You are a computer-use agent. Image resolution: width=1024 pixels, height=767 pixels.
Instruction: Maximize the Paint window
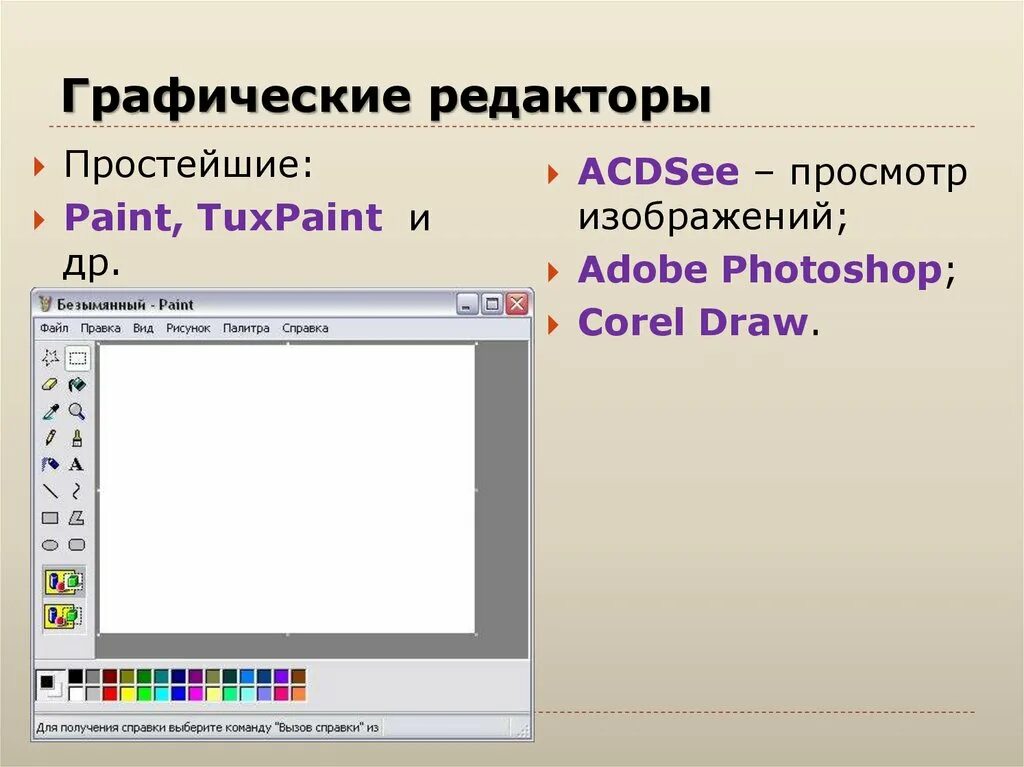492,304
